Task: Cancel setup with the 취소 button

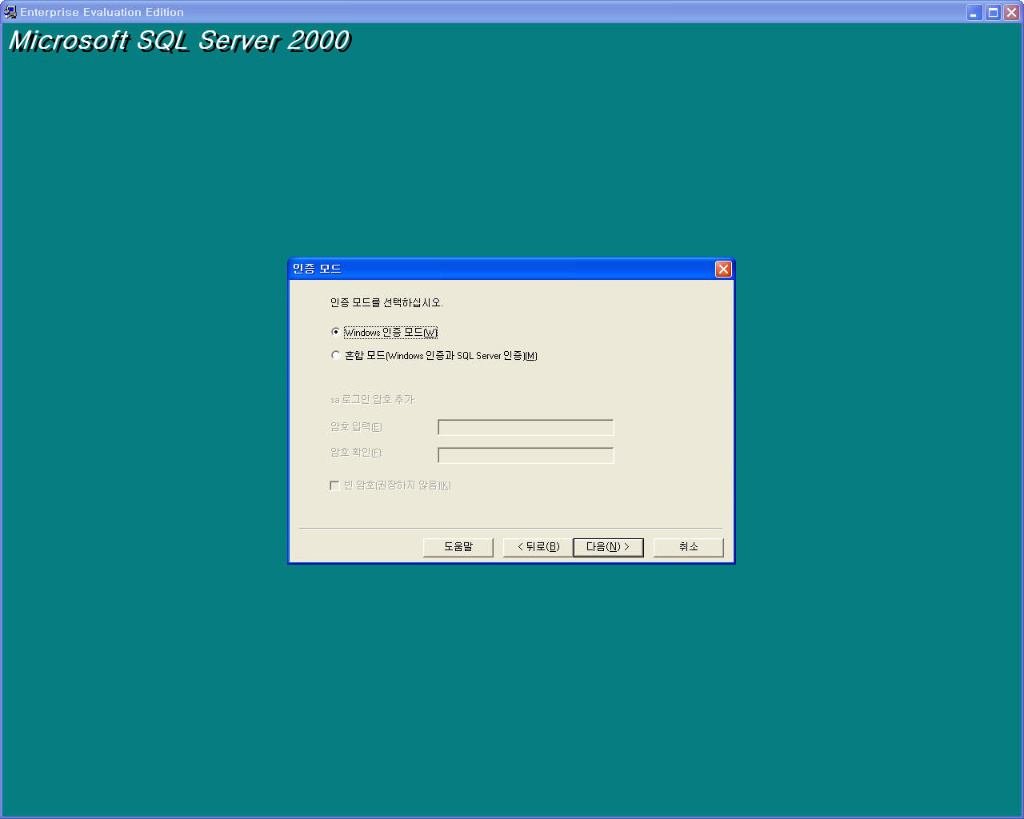Action: click(x=688, y=547)
